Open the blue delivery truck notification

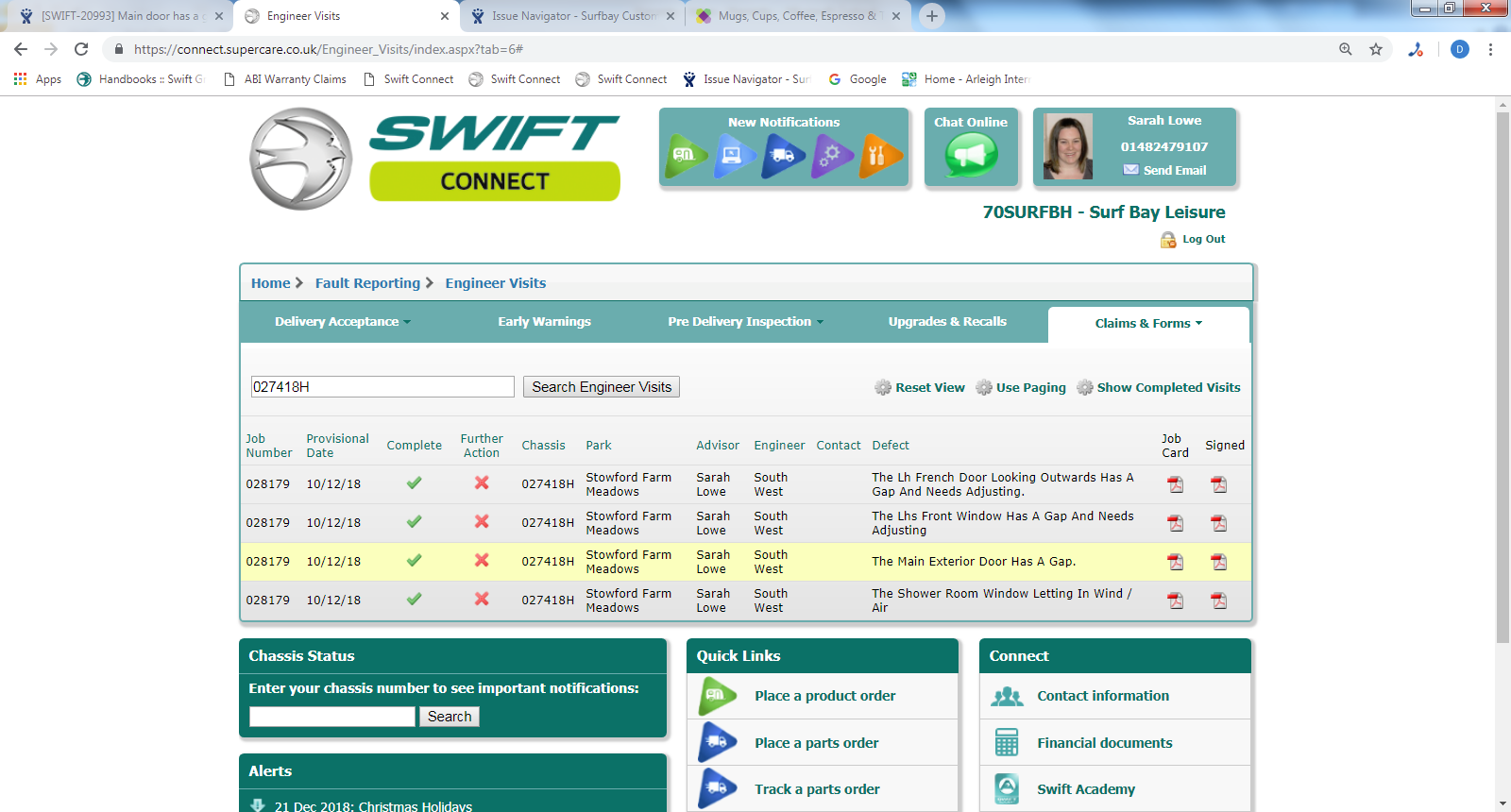pos(783,156)
